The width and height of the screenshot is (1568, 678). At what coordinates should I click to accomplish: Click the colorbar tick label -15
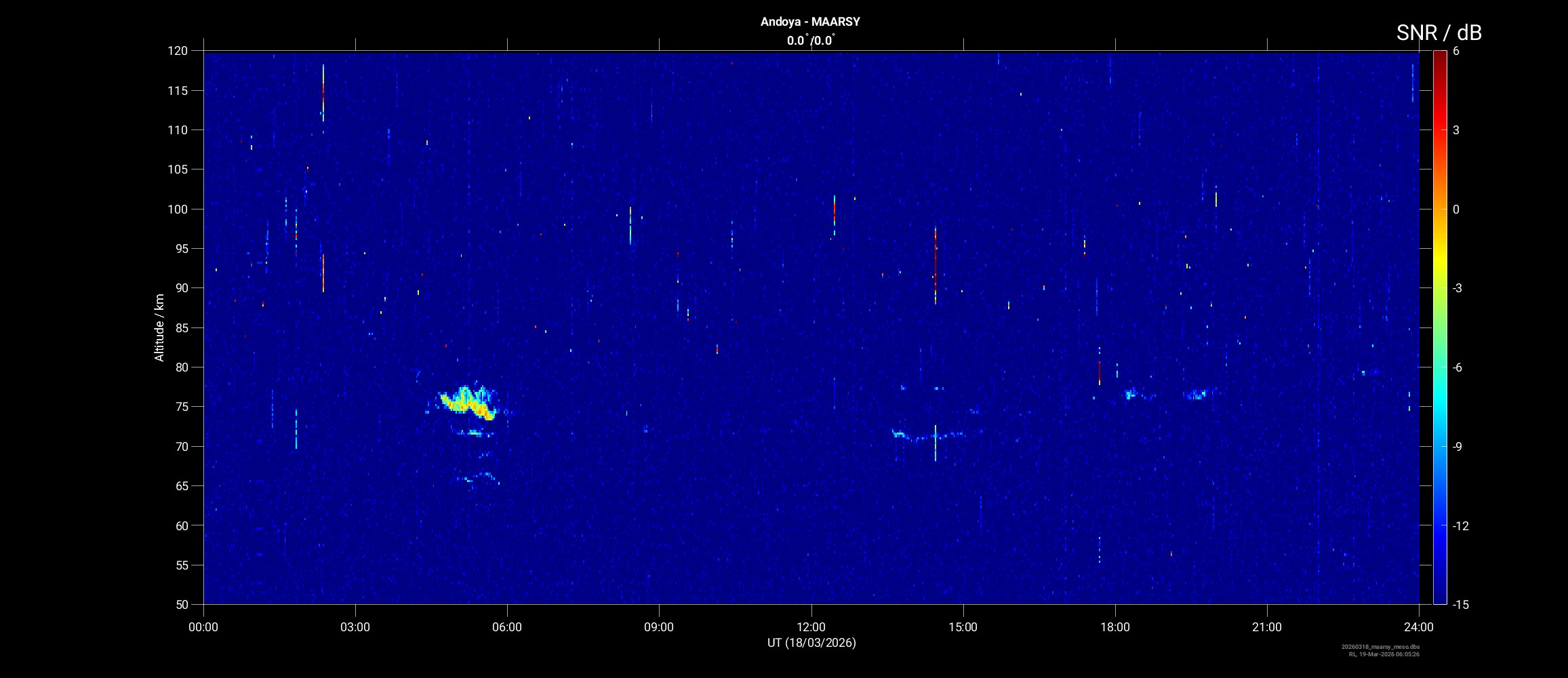click(x=1460, y=604)
